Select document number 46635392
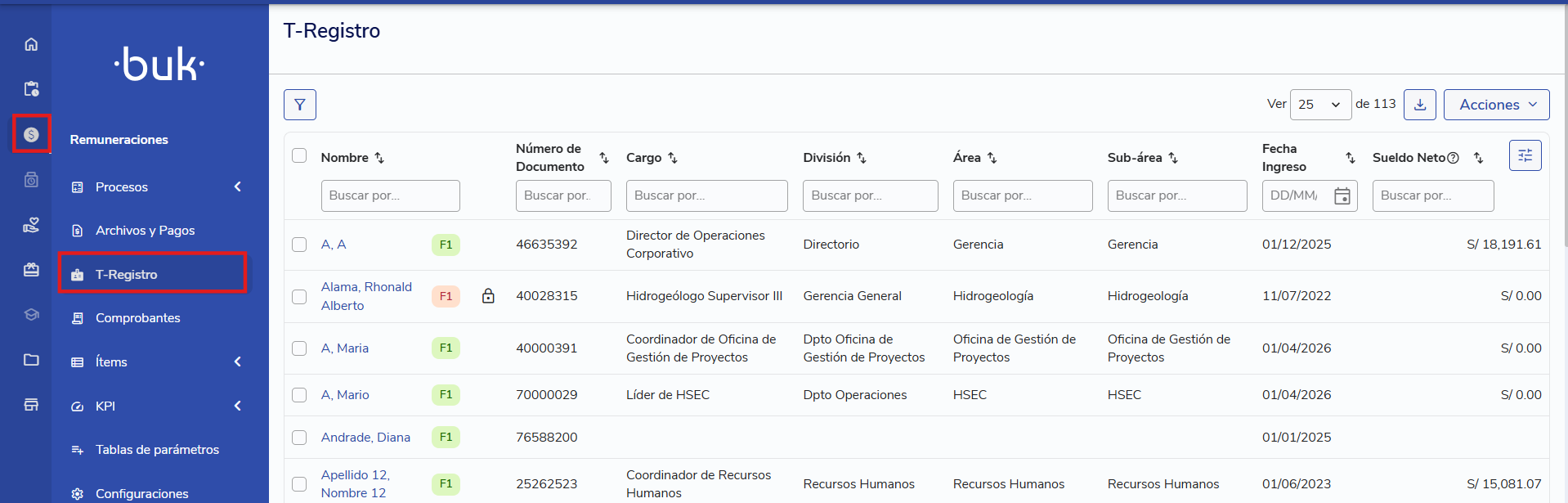Screen dimensions: 1568x503 tap(546, 245)
